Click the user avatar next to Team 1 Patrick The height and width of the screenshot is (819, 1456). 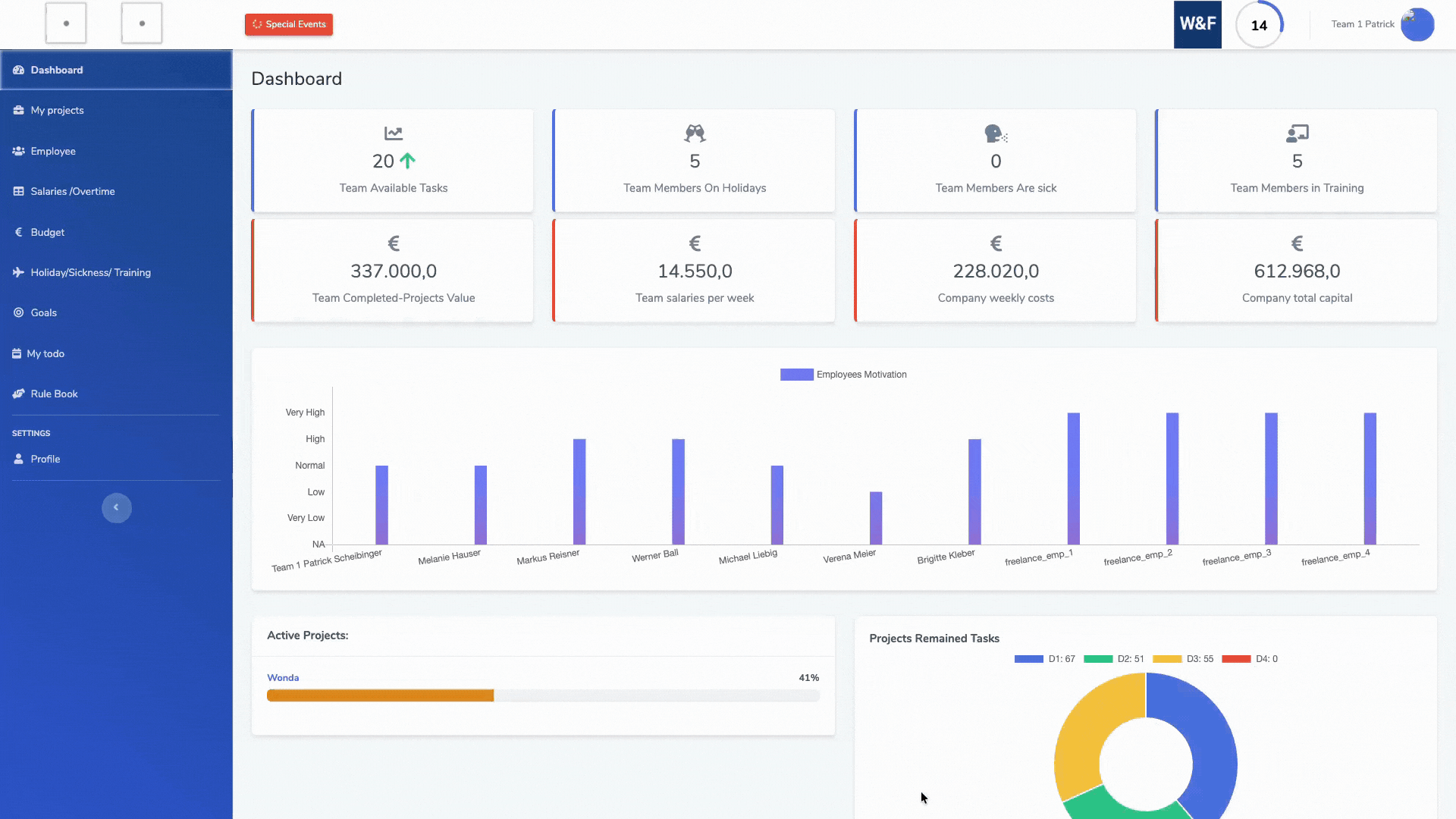pos(1417,24)
